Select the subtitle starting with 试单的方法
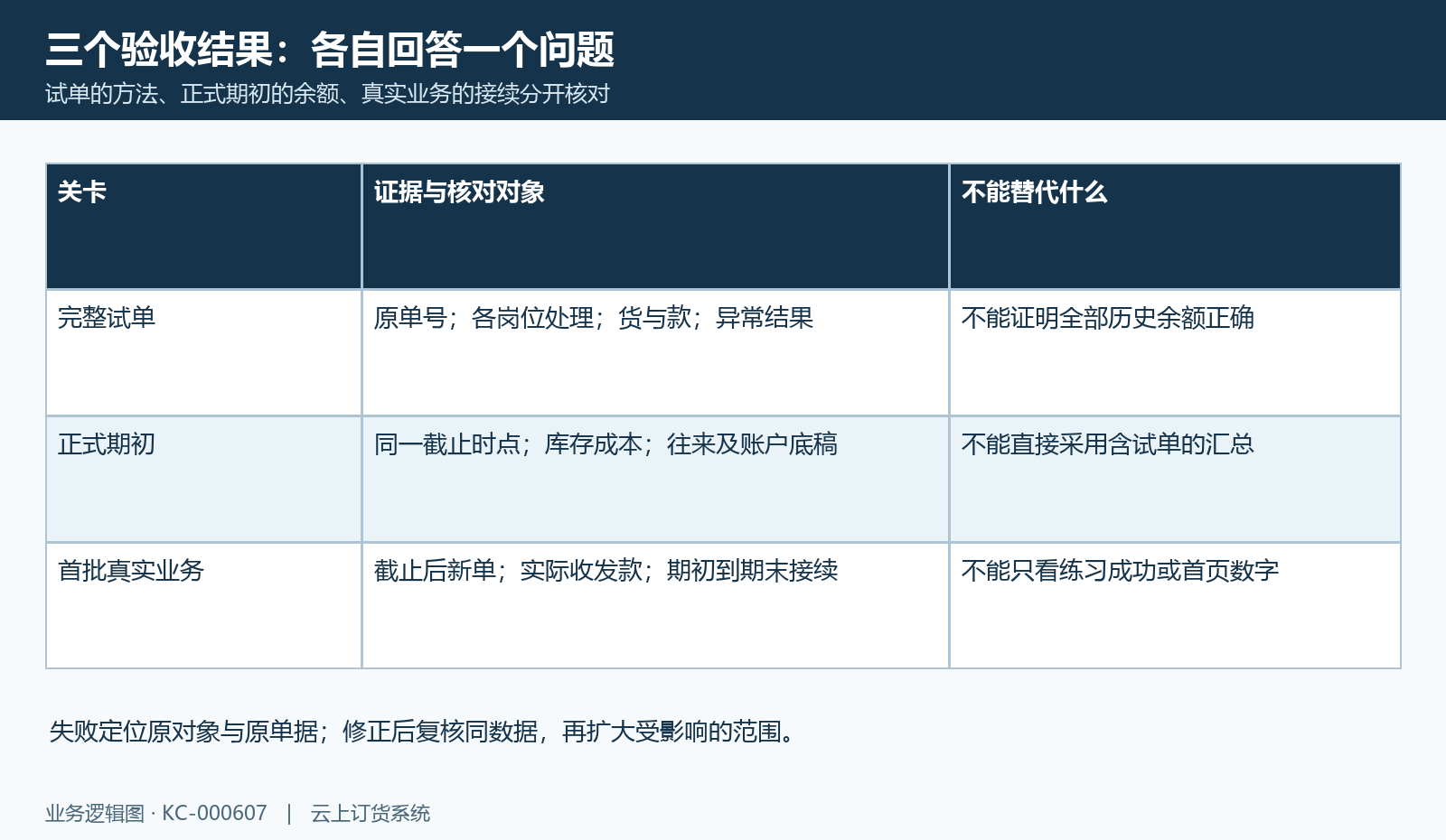The width and height of the screenshot is (1446, 840). point(328,94)
